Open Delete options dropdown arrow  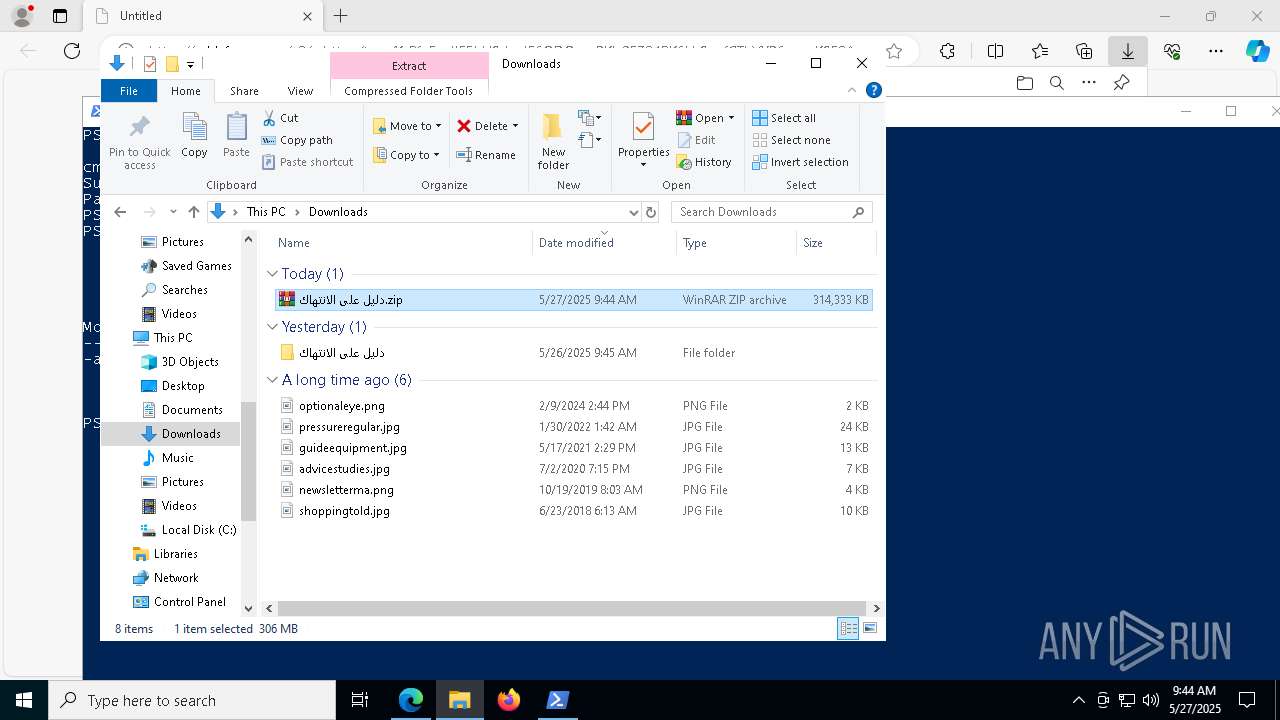coord(516,126)
